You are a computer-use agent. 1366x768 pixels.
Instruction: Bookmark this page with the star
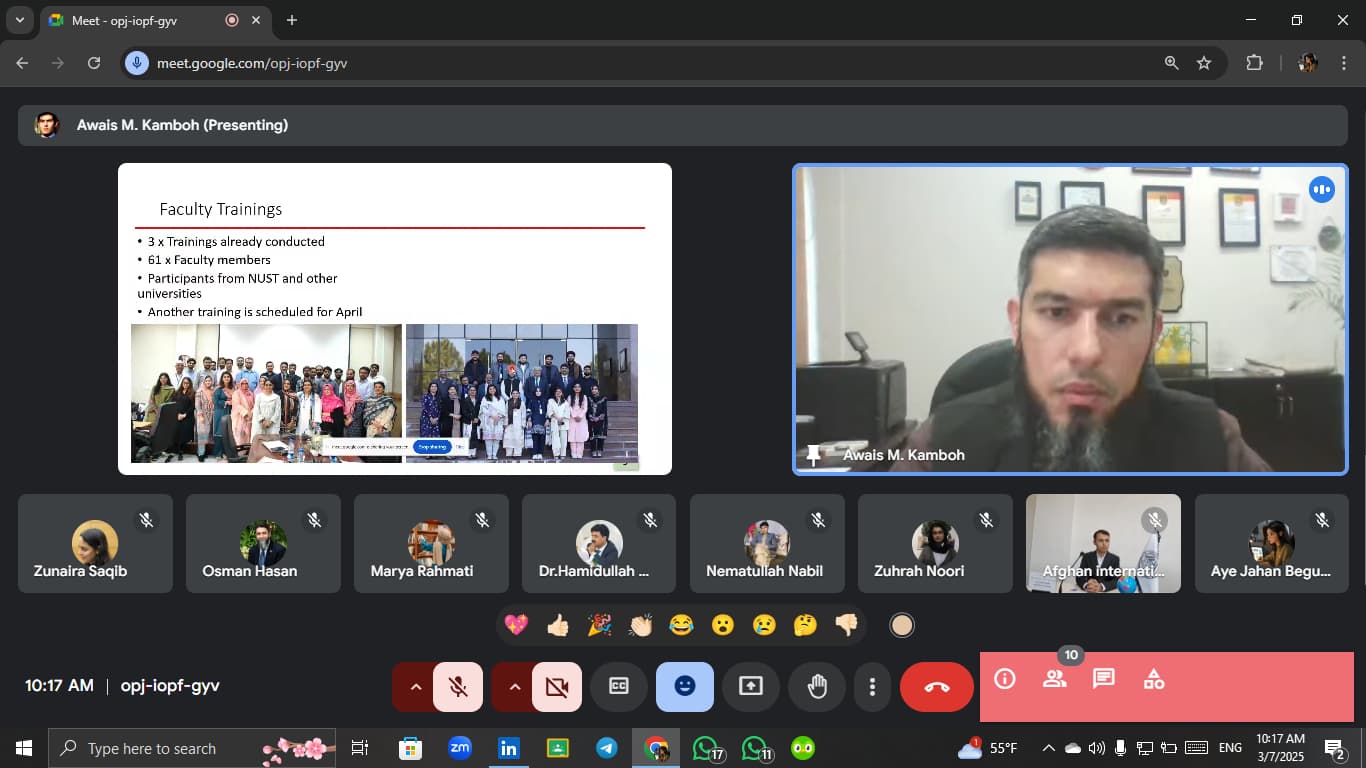click(x=1204, y=63)
